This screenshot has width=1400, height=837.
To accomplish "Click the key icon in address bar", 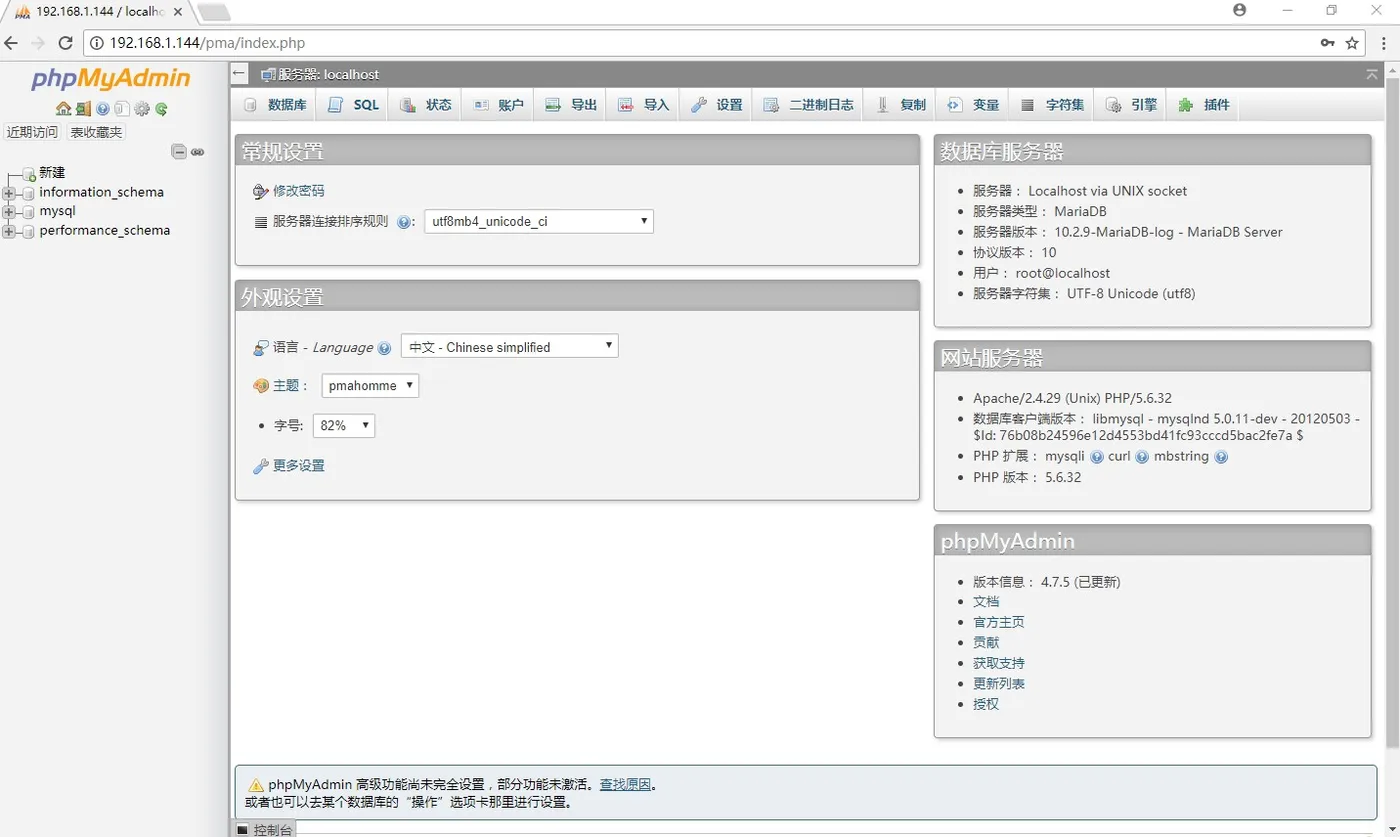I will (x=1328, y=43).
